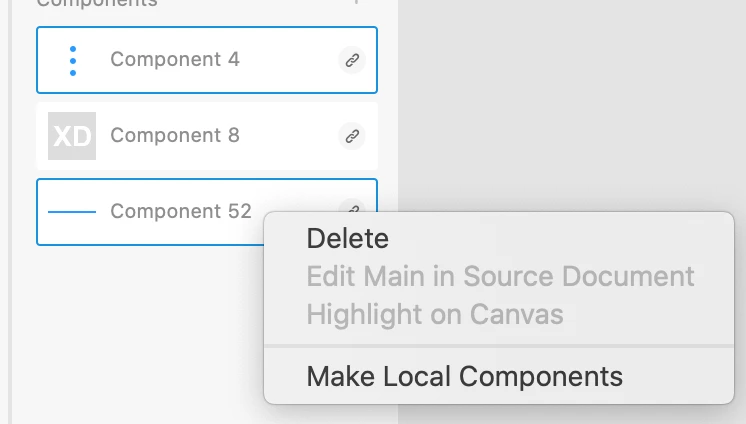Viewport: 746px width, 424px height.
Task: Choose Edit Main in Source Document
Action: pos(500,276)
